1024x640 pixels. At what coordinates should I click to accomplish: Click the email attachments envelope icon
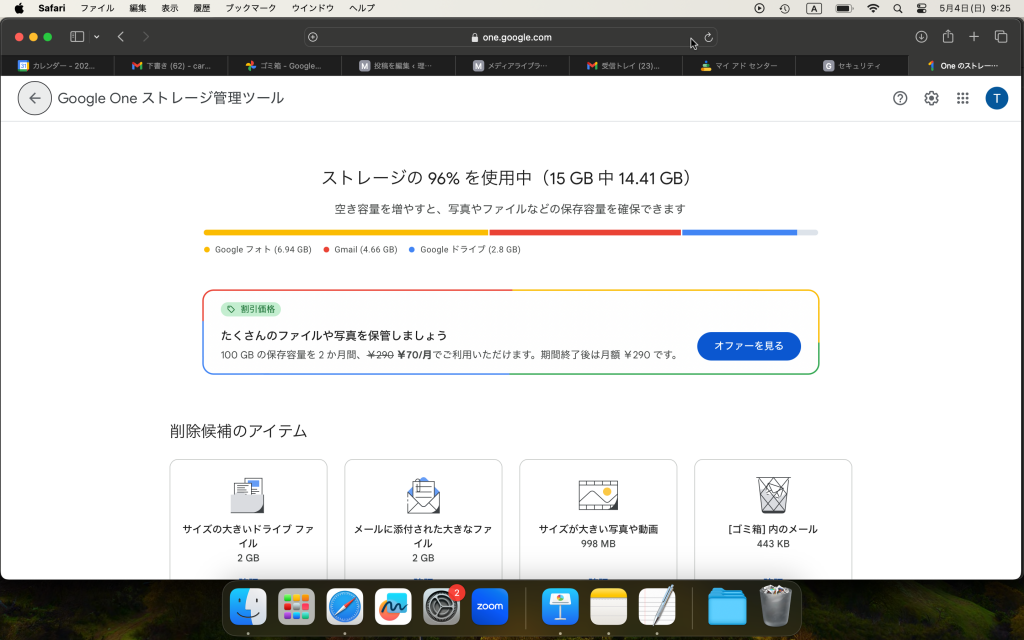423,495
